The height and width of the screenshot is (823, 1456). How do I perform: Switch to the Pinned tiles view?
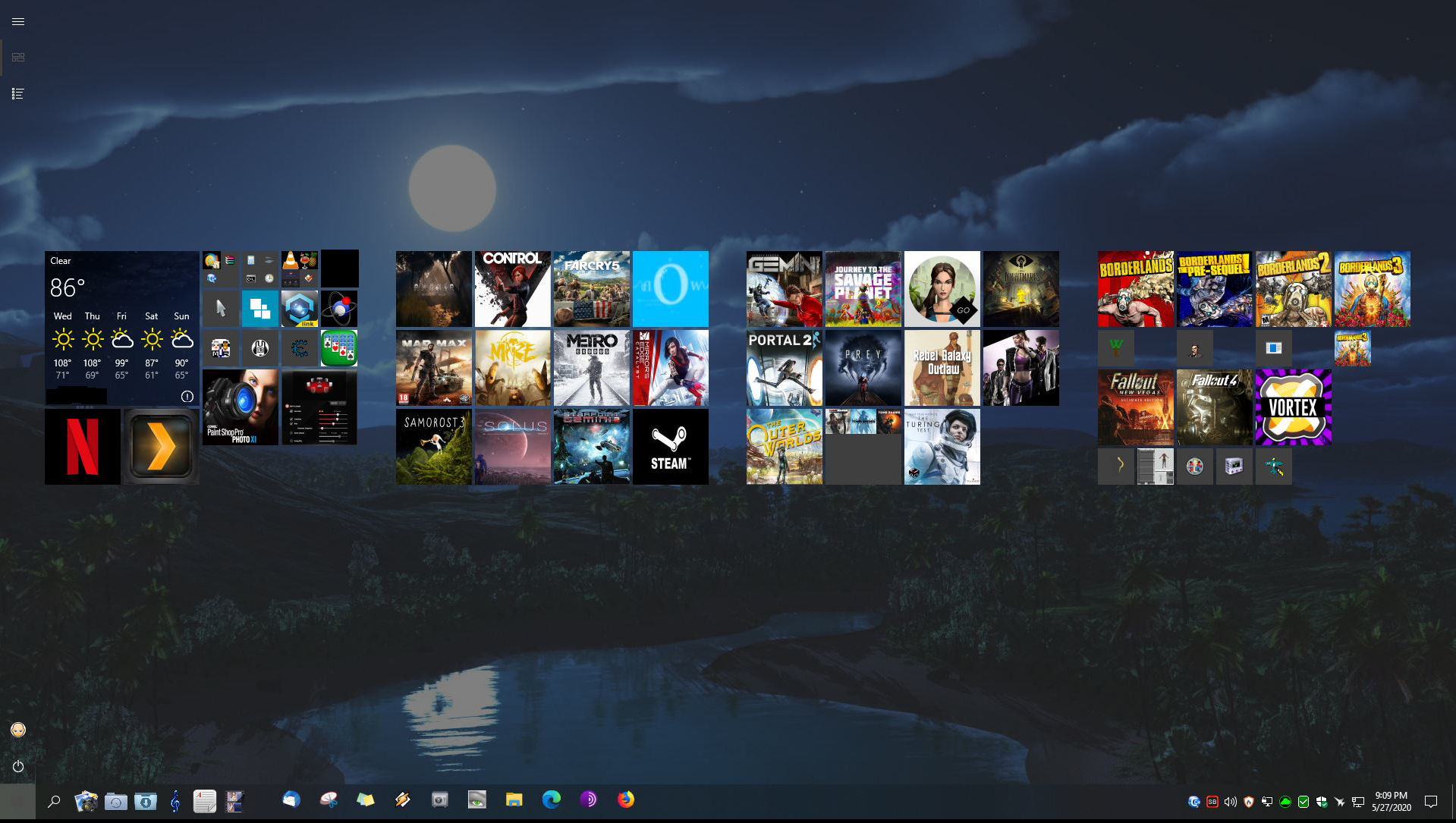click(x=18, y=58)
